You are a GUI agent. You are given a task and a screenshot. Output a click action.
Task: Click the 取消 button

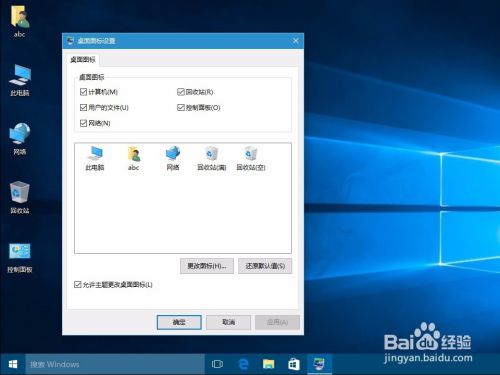click(228, 322)
